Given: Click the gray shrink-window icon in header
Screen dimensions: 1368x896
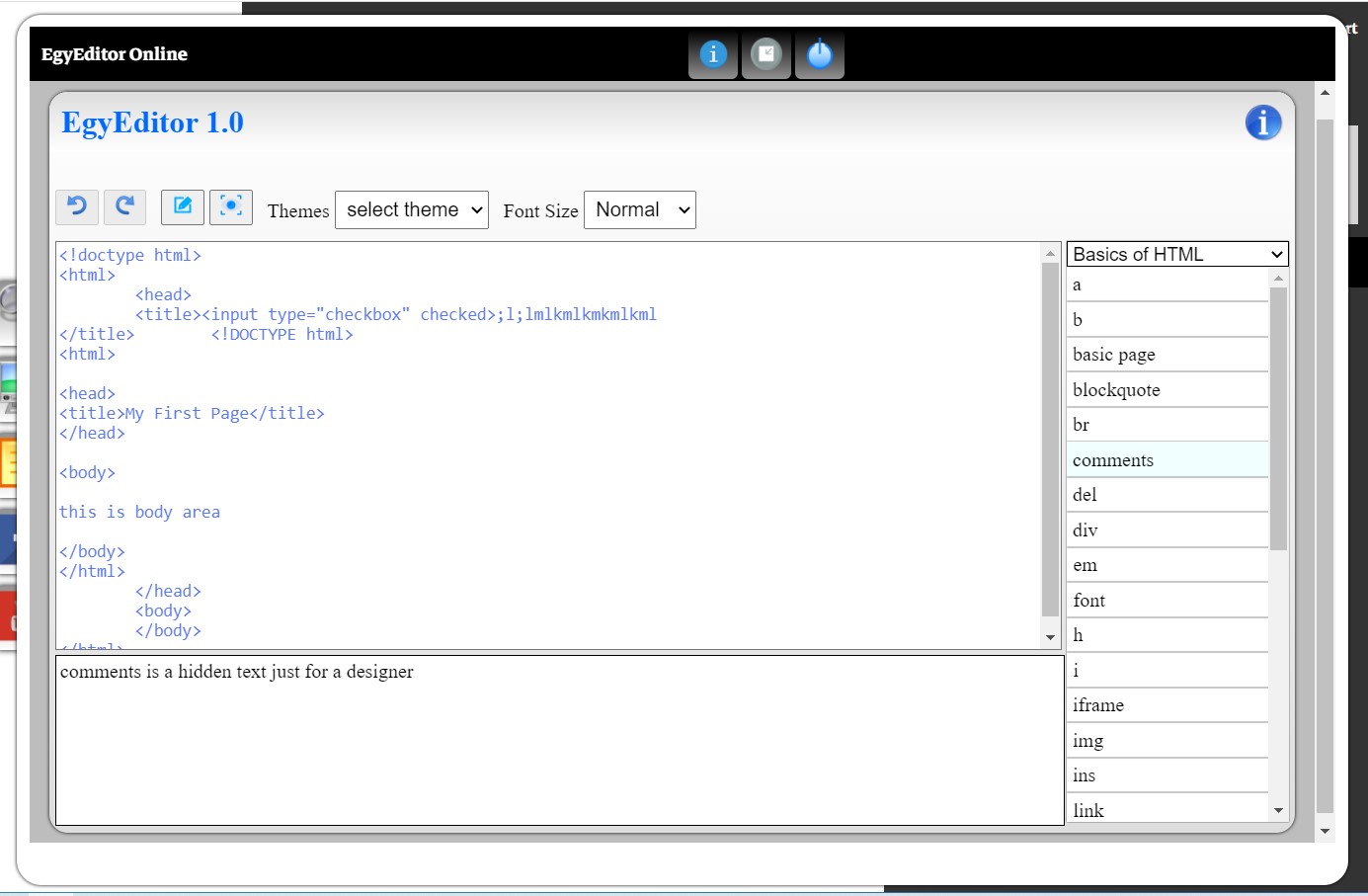Looking at the screenshot, I should click(x=766, y=54).
